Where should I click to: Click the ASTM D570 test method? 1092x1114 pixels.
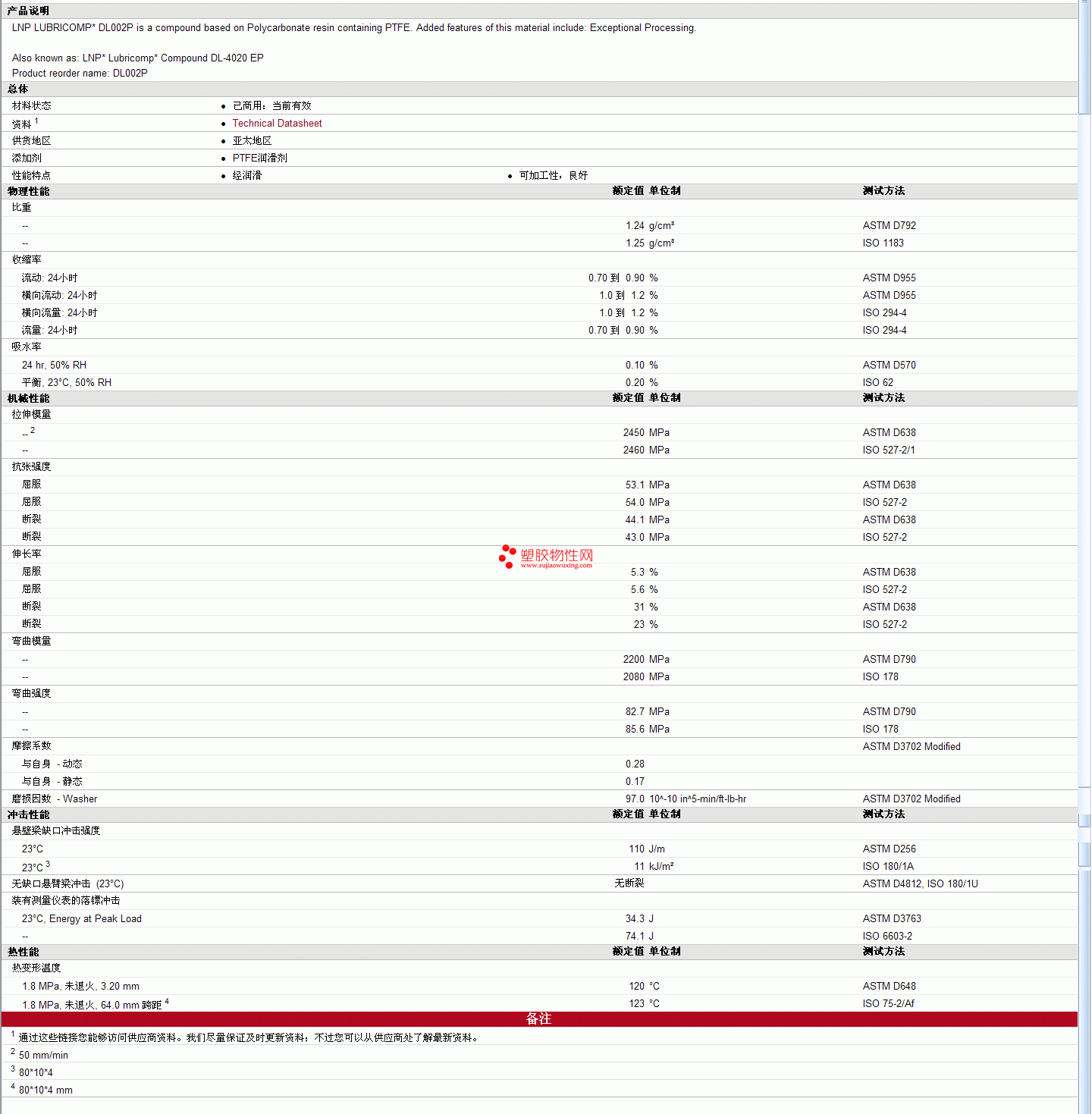point(889,365)
